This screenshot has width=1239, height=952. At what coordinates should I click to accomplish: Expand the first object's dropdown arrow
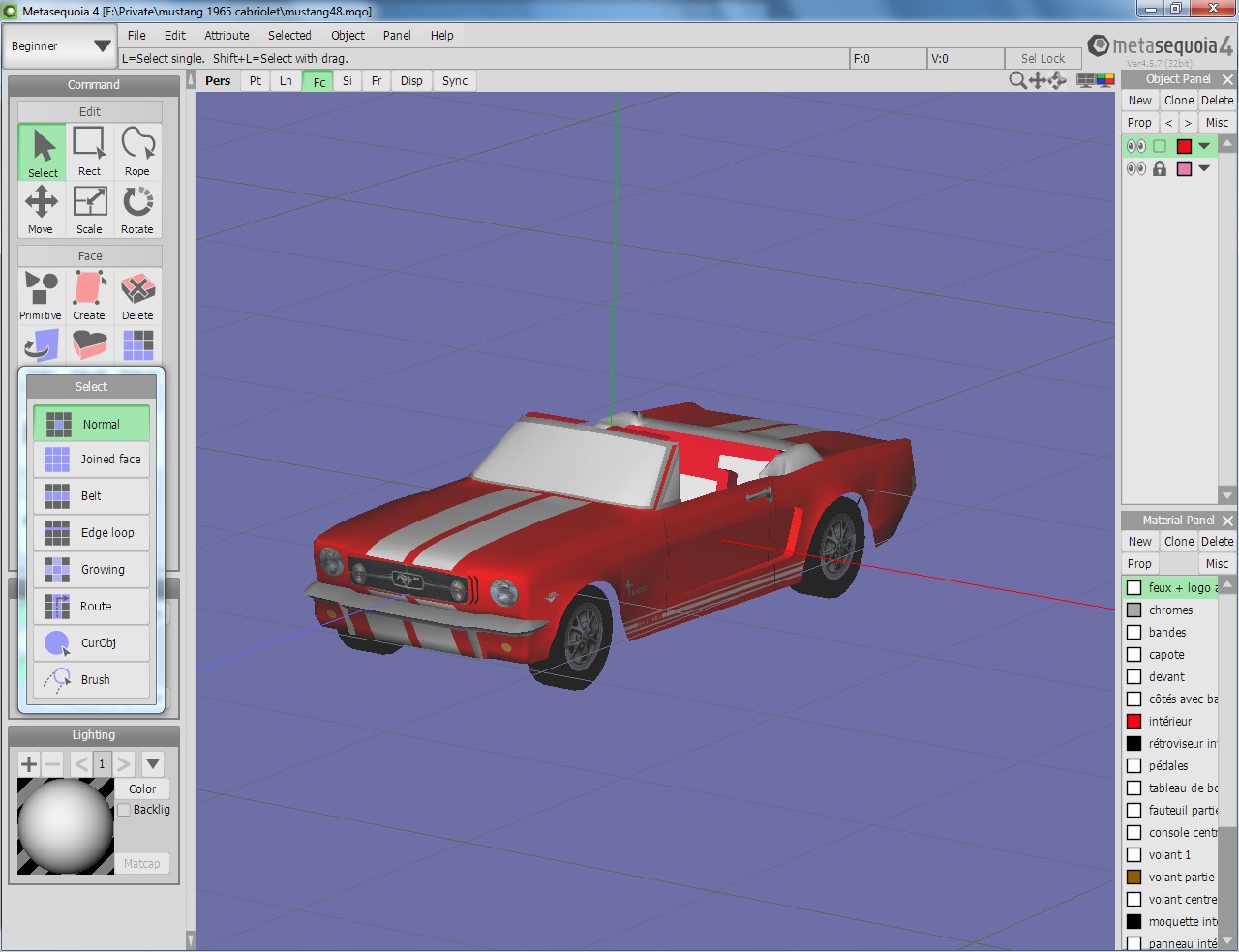[x=1204, y=146]
